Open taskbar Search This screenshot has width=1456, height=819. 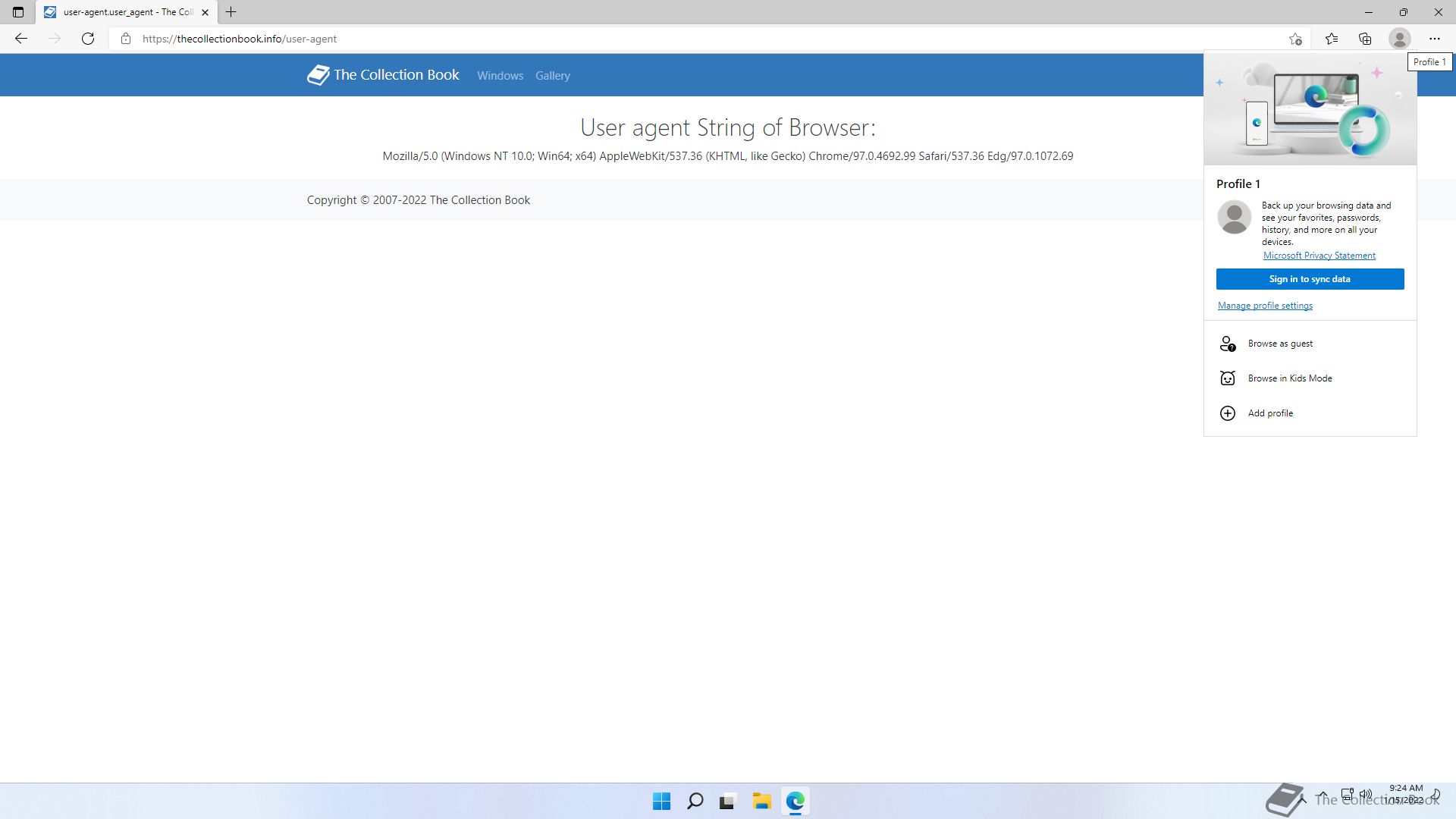pos(695,801)
